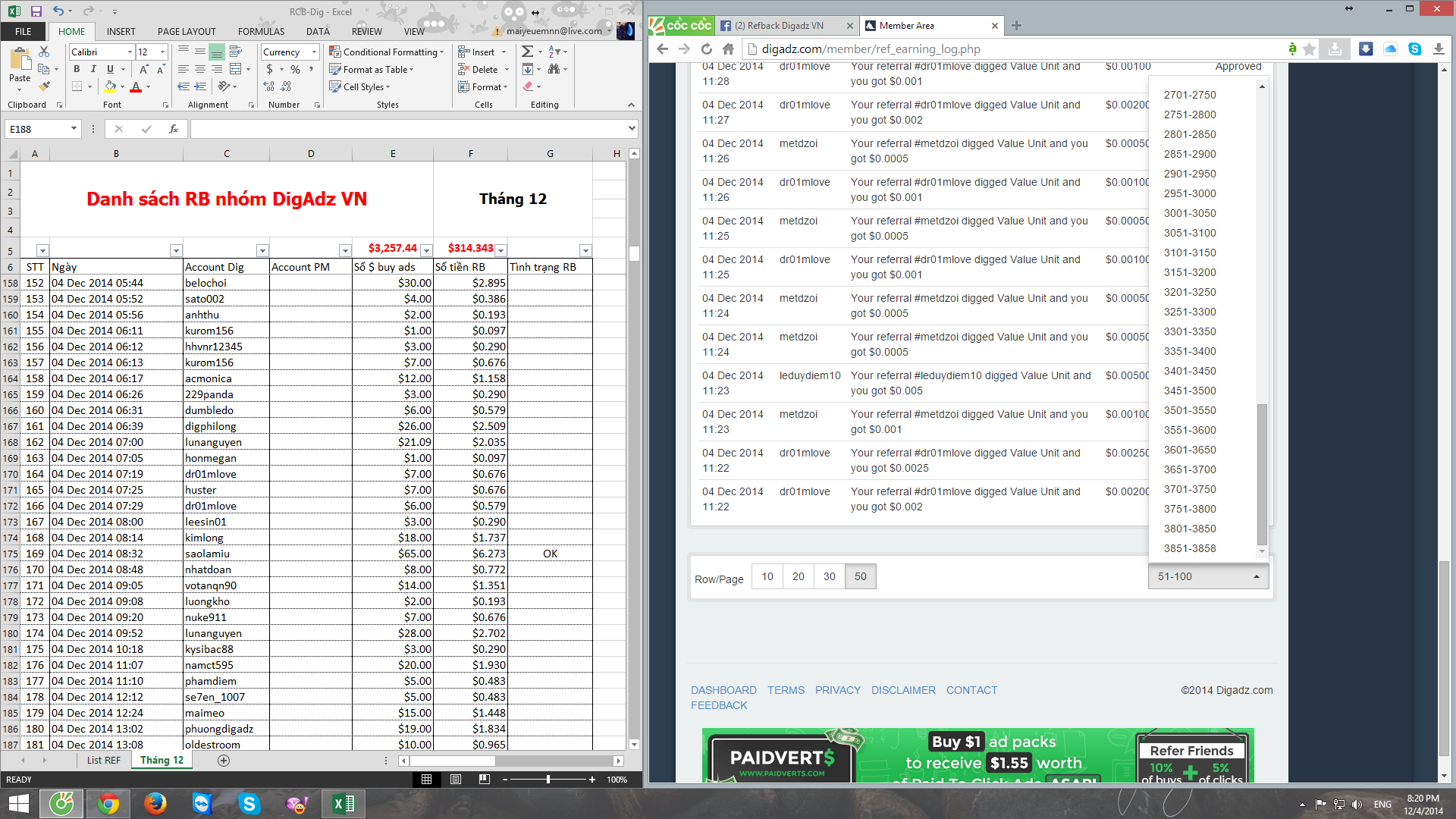The image size is (1456, 819).
Task: Click the Fill down icon
Action: [527, 69]
